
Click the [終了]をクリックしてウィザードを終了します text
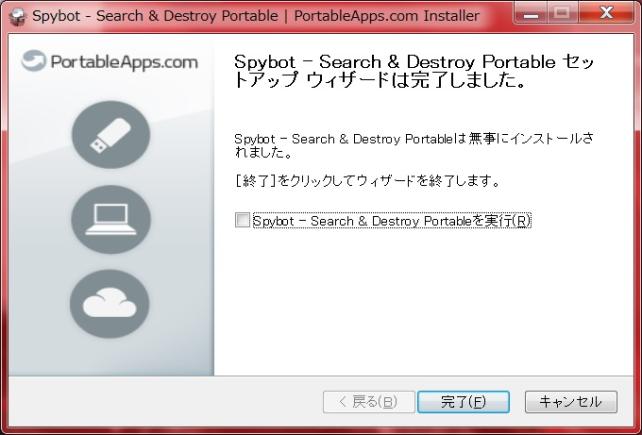[367, 181]
